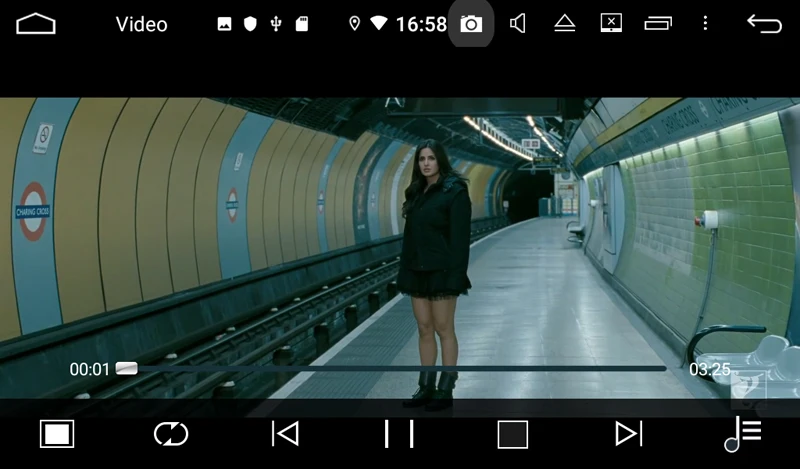Toggle the repeat loop mode

tap(171, 434)
